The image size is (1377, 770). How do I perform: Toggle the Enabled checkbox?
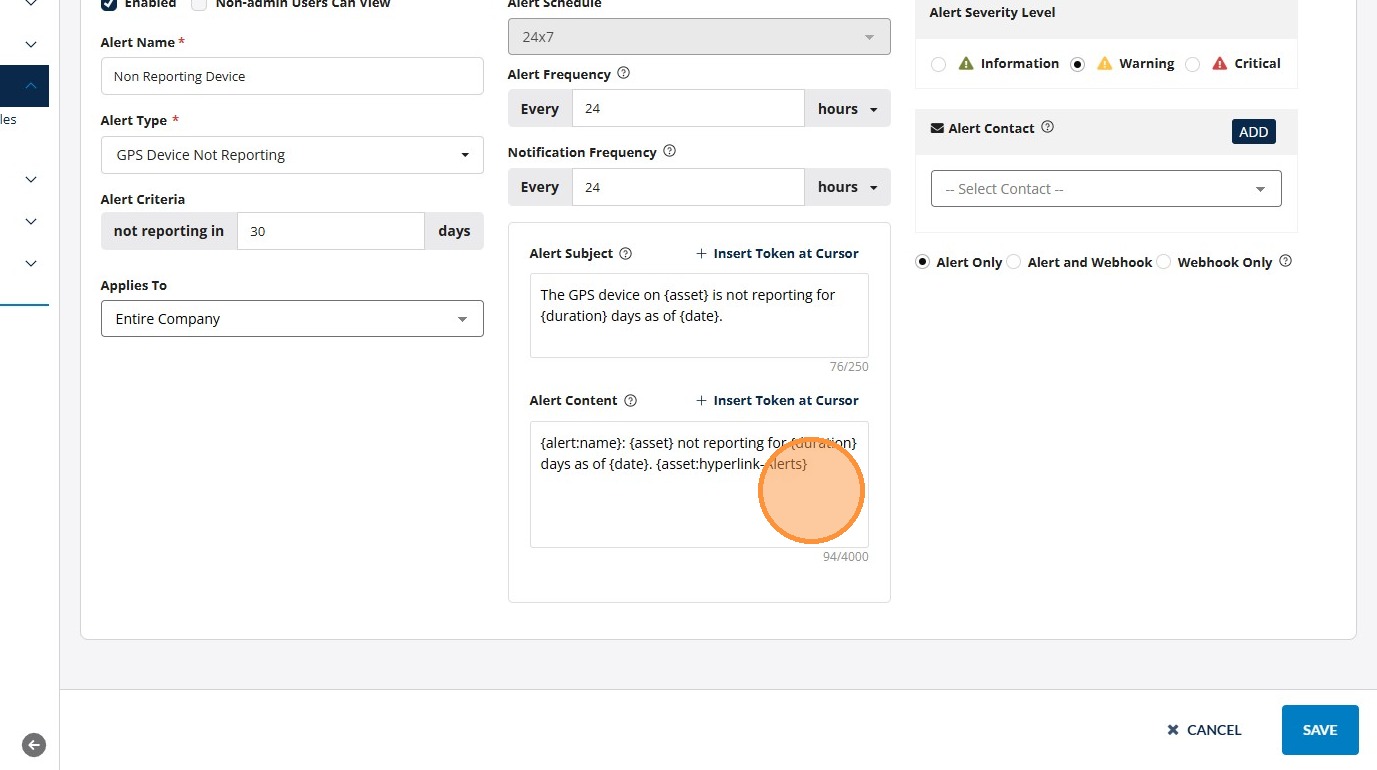pos(109,4)
